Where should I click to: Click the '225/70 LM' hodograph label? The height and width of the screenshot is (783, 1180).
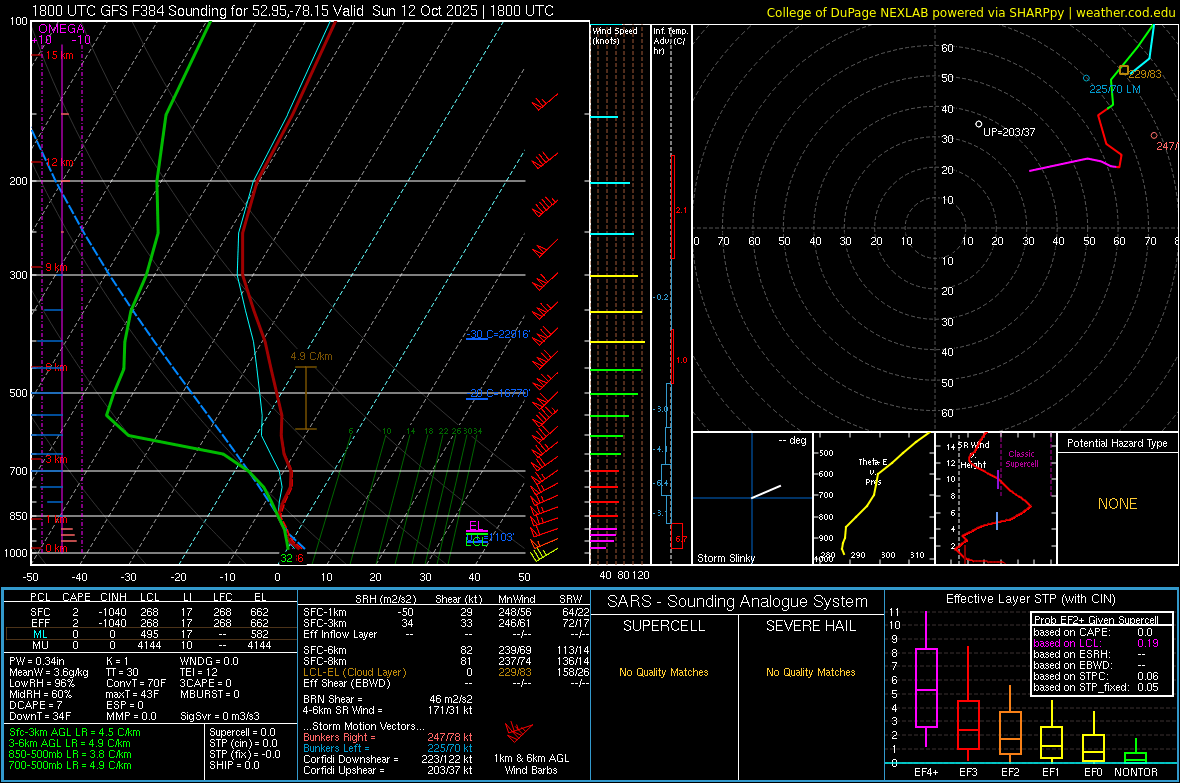click(1115, 89)
